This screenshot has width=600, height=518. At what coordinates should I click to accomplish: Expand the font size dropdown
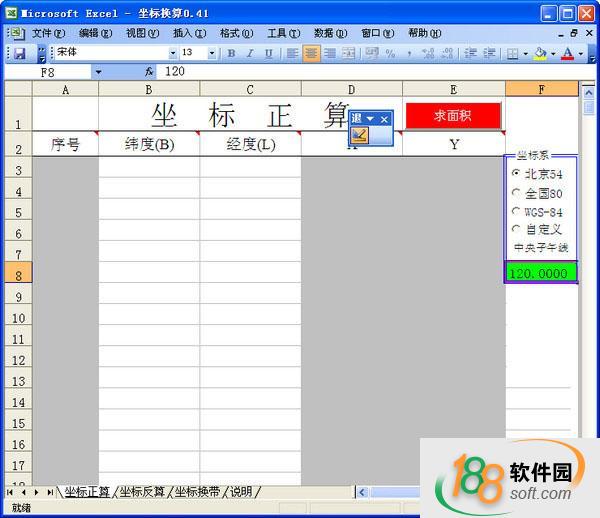click(213, 53)
